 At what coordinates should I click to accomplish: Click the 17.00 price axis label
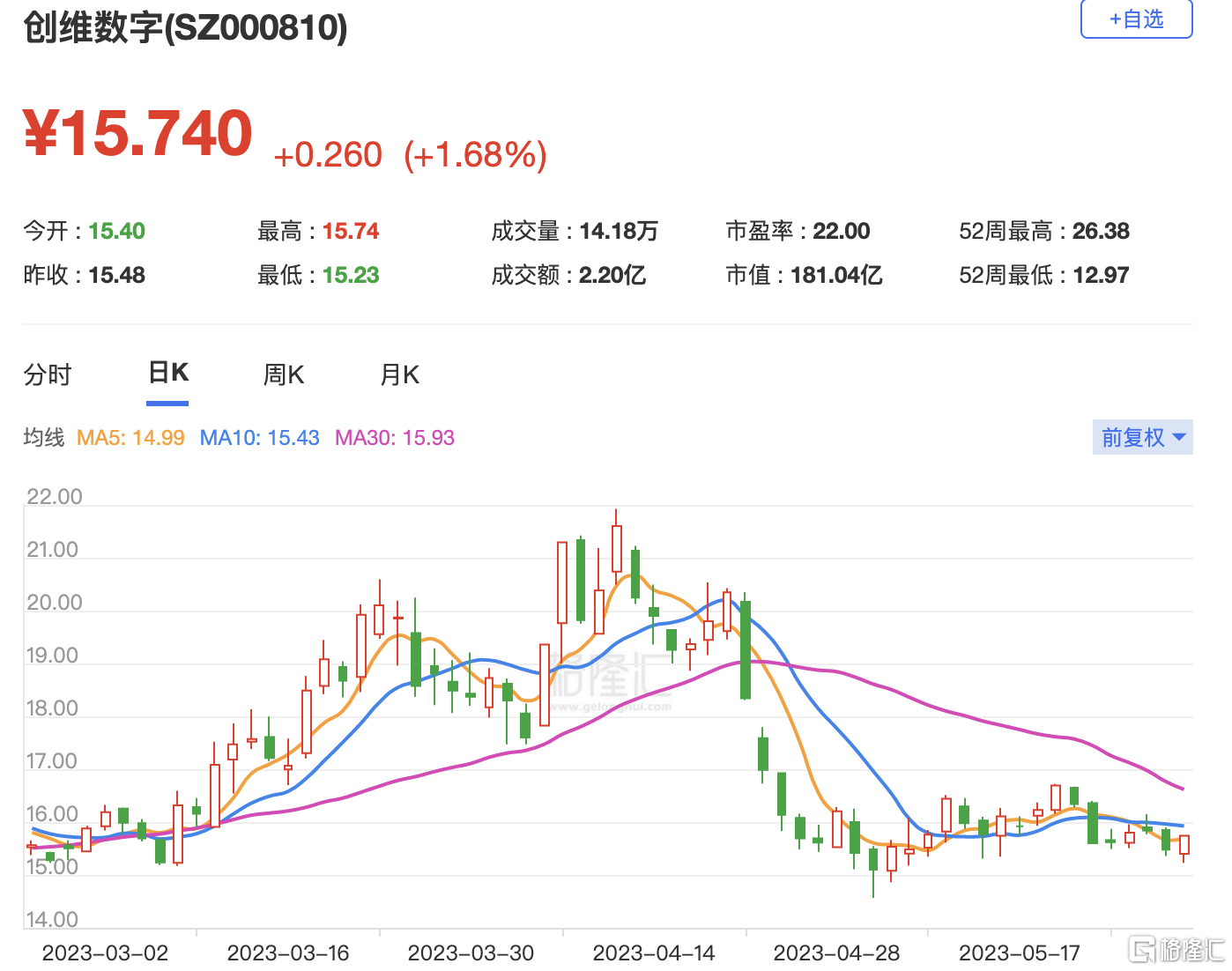[53, 761]
